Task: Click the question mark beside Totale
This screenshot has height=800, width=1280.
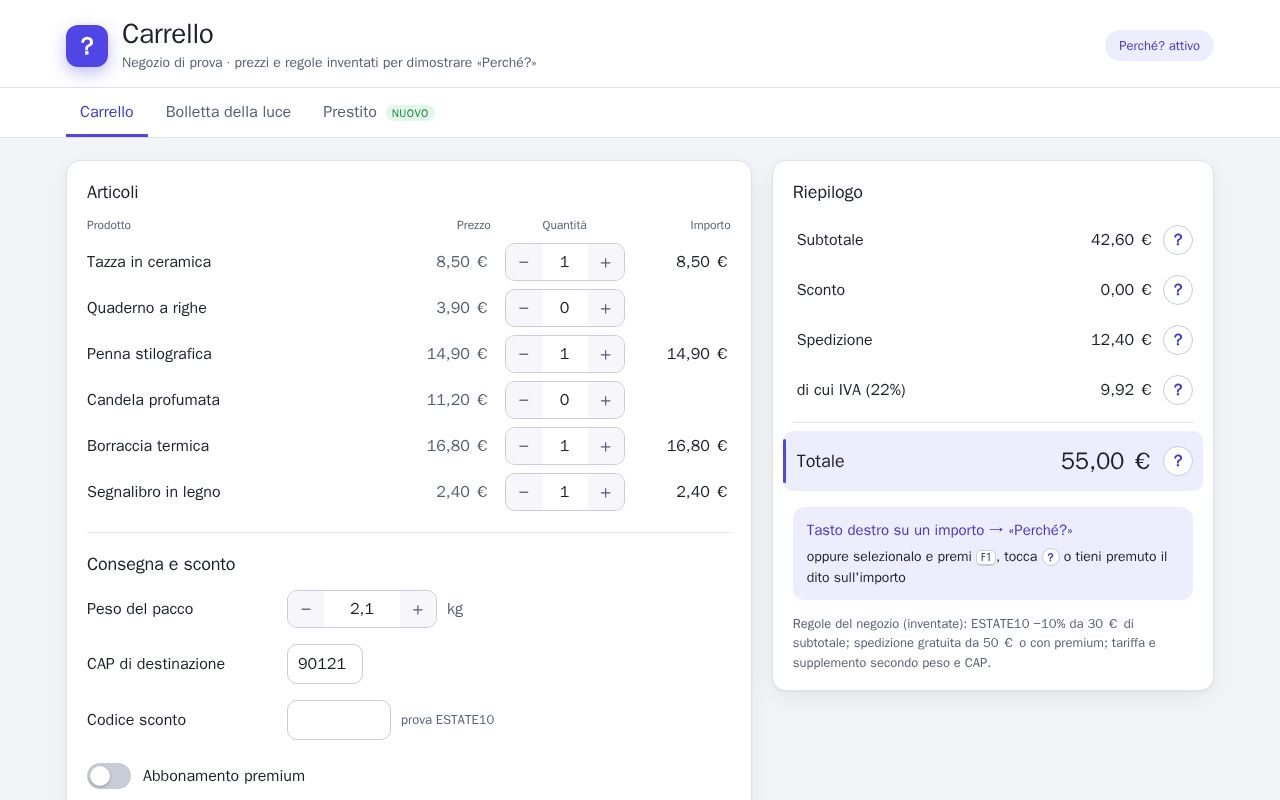Action: tap(1177, 461)
